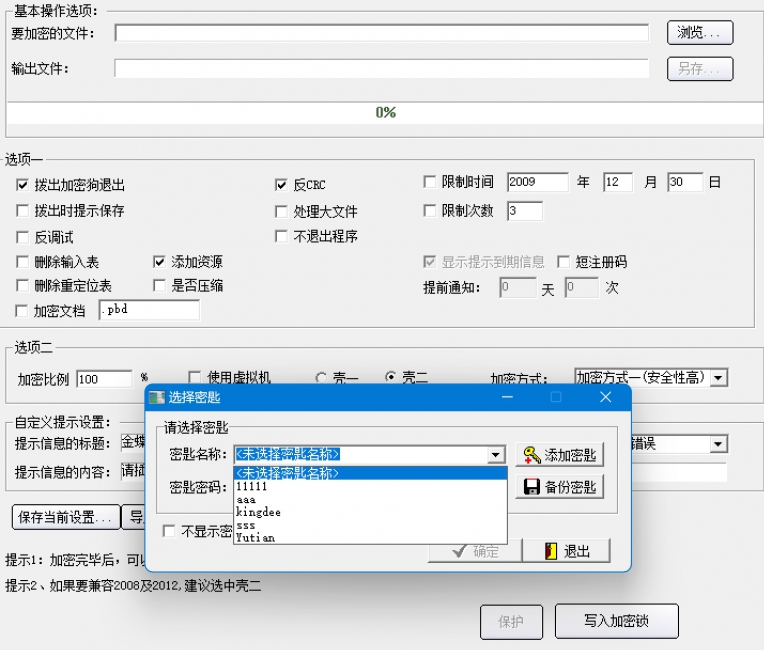Click the 要加密的文件 input field
Image resolution: width=764 pixels, height=650 pixels.
click(x=381, y=33)
